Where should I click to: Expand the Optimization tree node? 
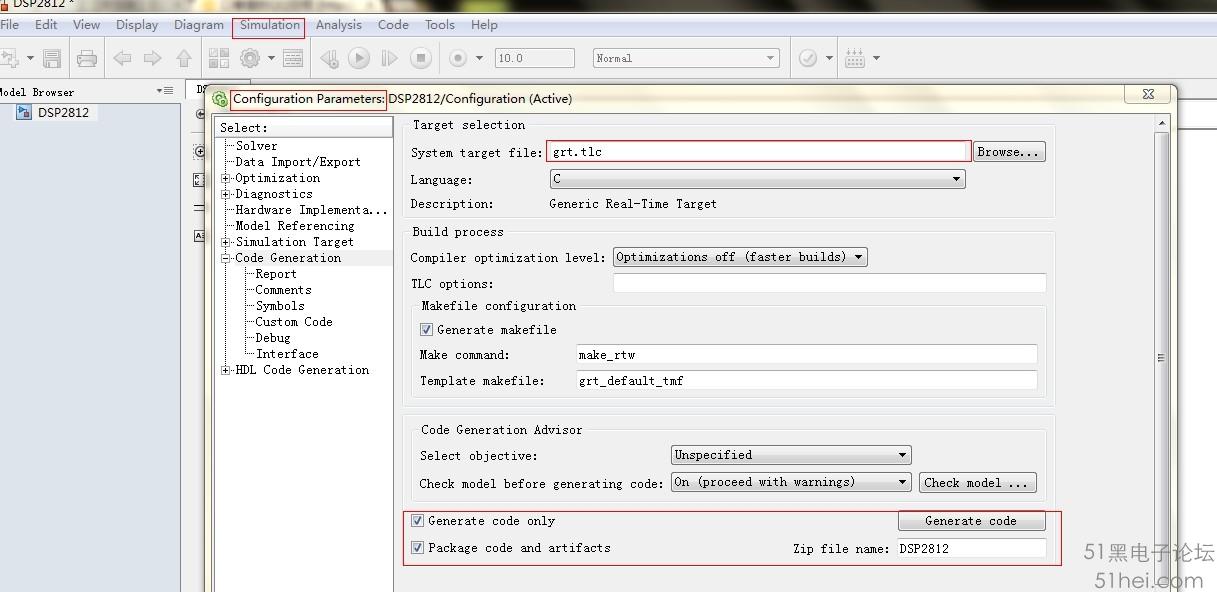tap(226, 178)
